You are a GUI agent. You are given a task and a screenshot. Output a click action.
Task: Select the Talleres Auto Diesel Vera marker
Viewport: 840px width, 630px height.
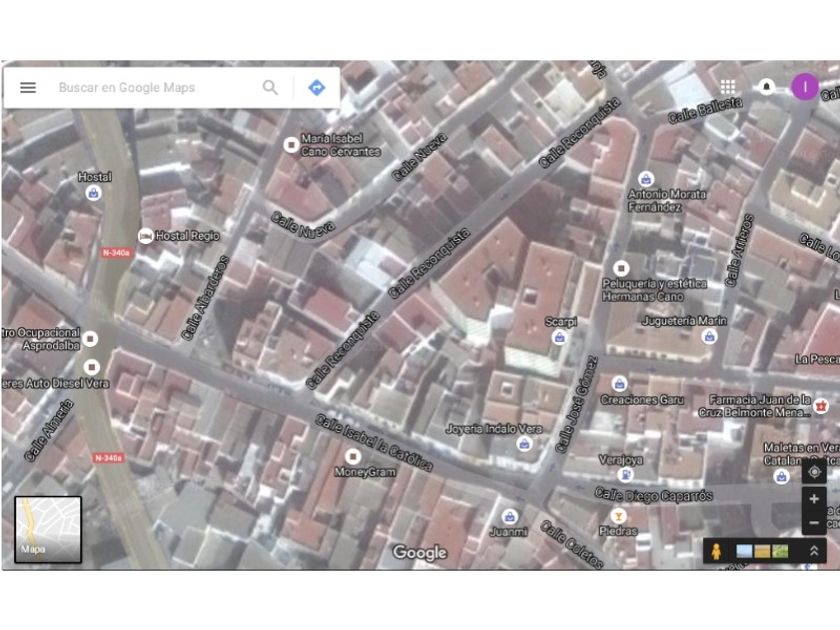point(92,367)
